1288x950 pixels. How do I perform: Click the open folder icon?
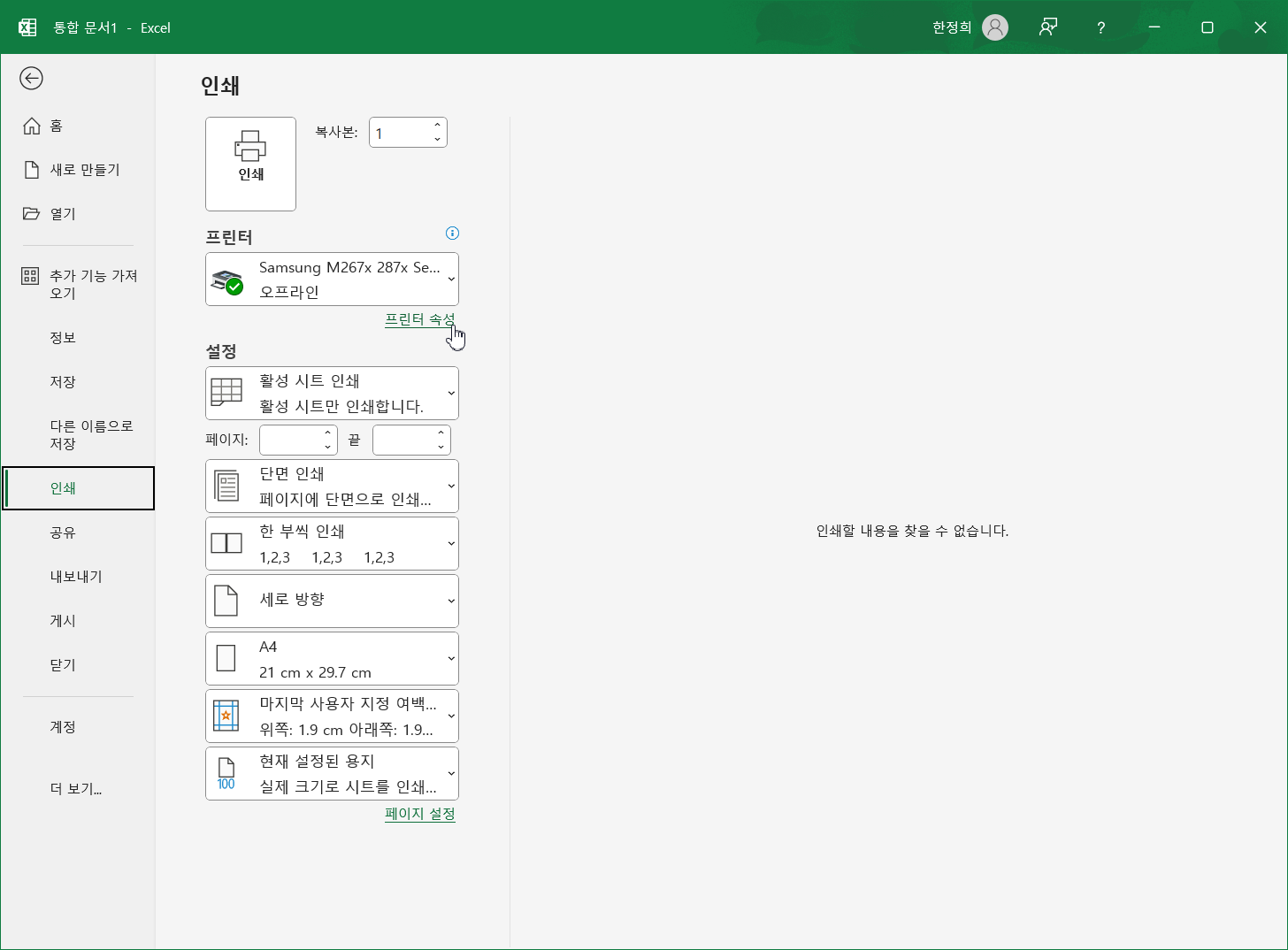click(32, 214)
